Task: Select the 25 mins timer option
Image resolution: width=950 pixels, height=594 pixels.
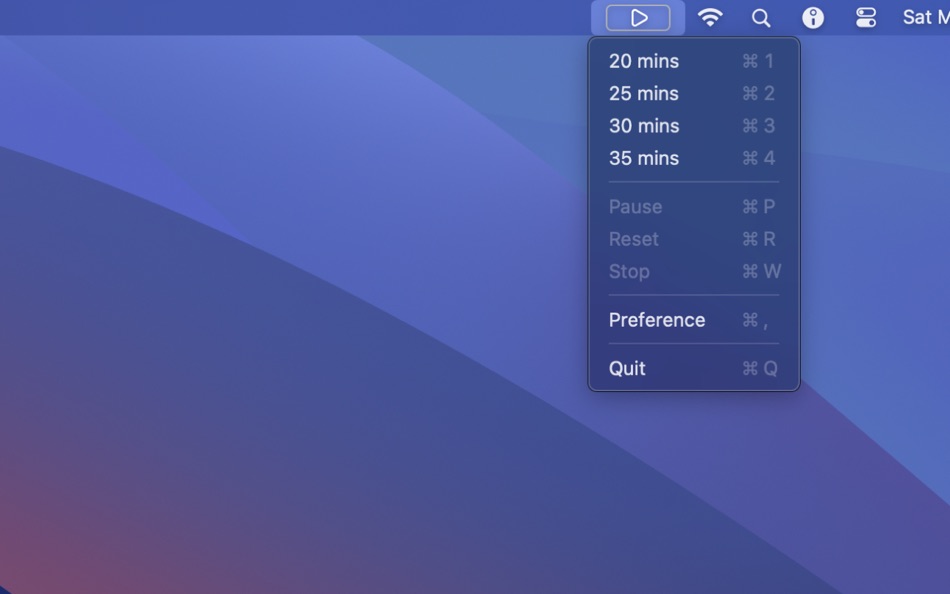Action: click(644, 93)
